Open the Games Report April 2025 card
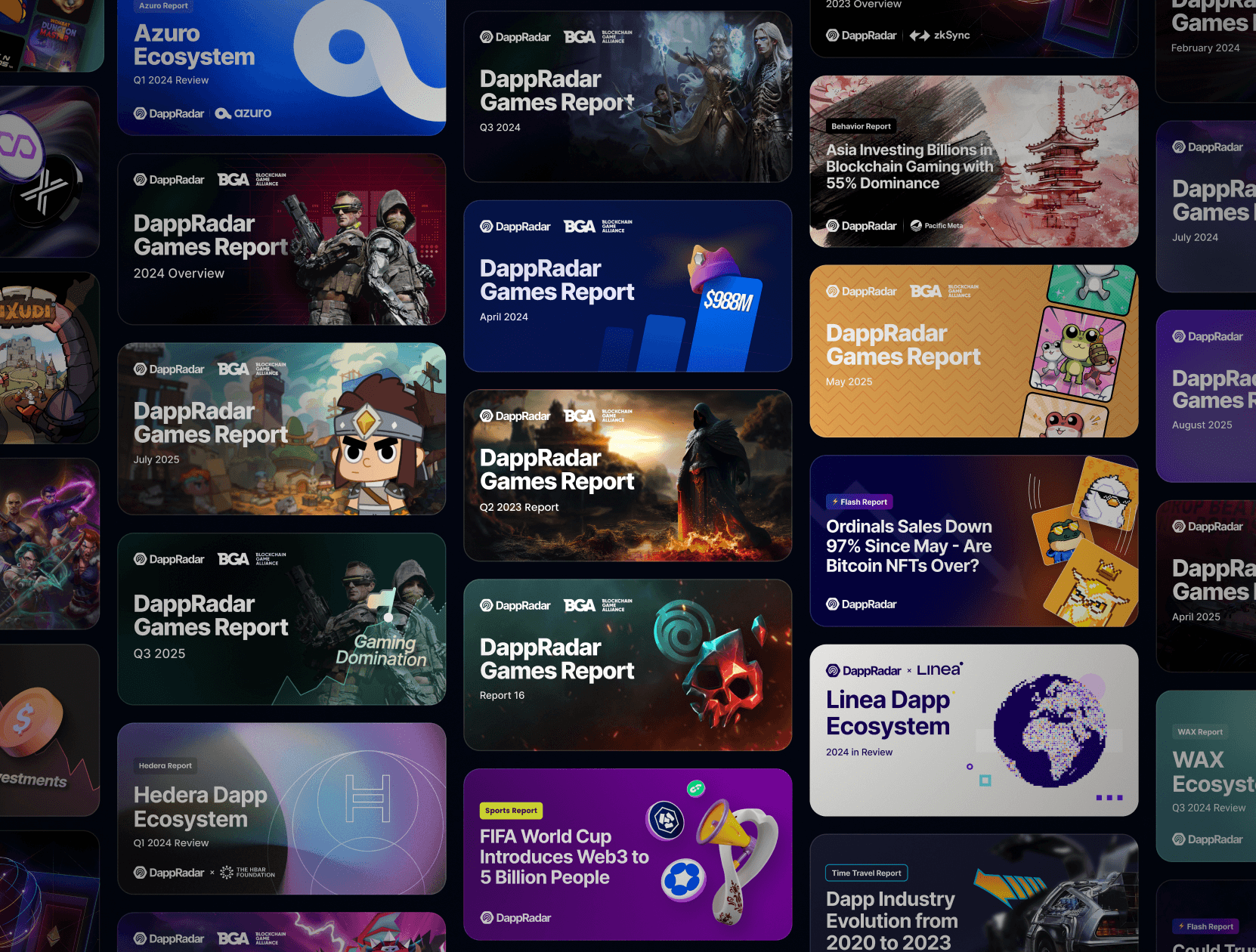 tap(1206, 586)
